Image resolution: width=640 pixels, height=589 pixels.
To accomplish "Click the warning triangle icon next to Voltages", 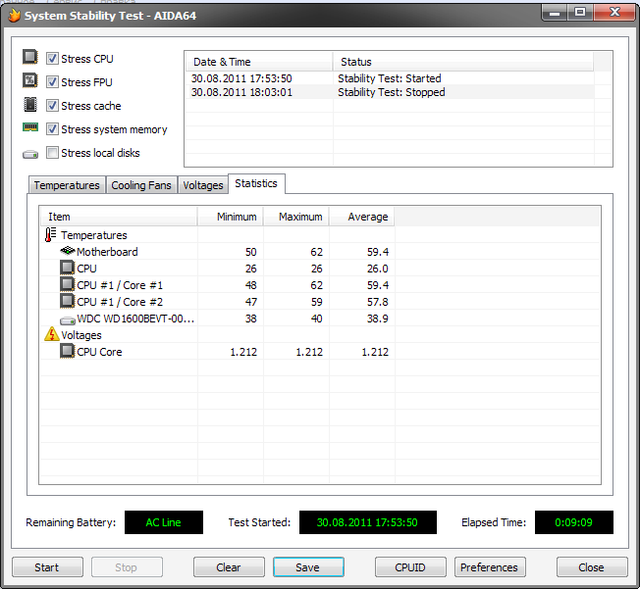I will (x=51, y=335).
